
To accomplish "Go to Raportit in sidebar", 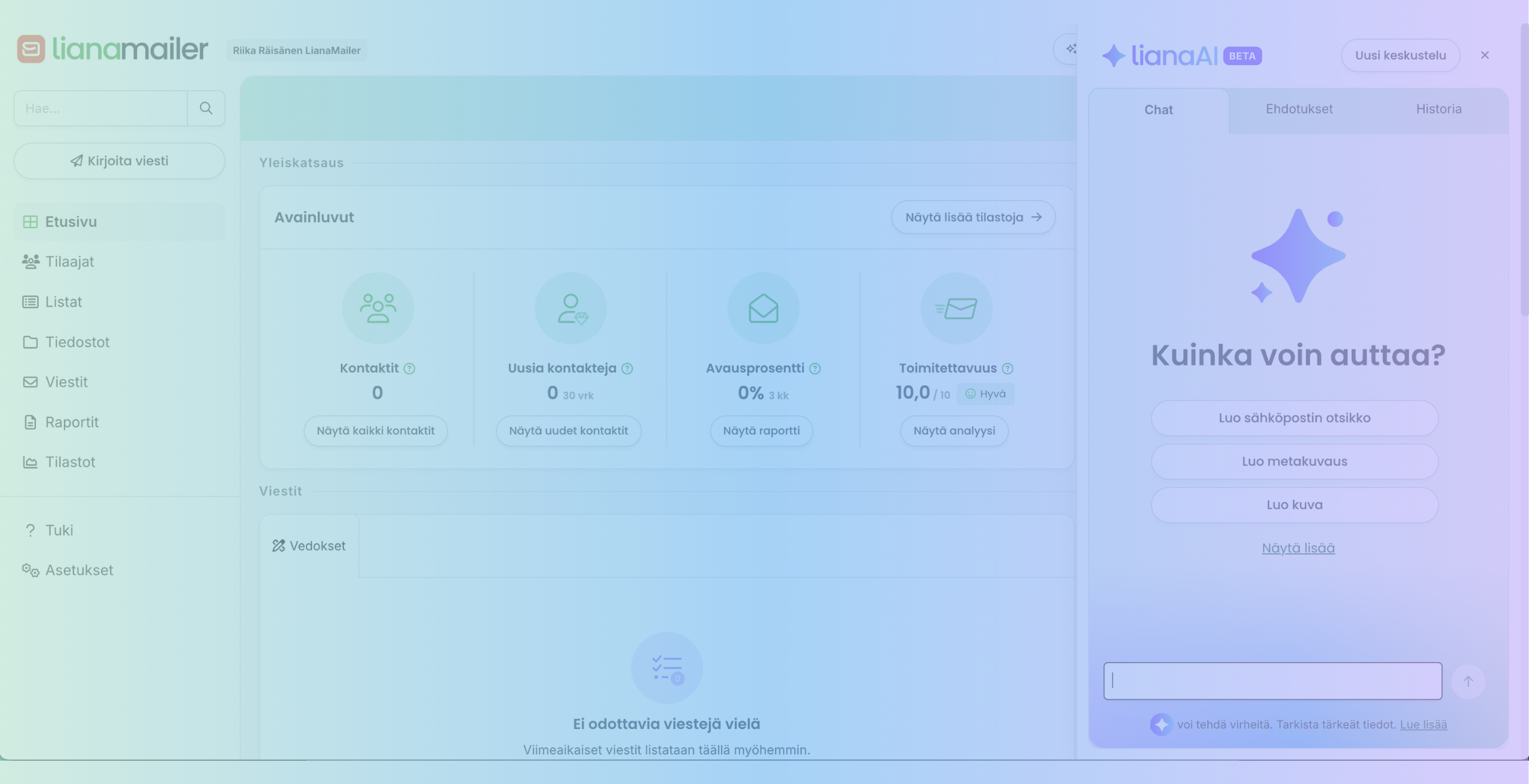I will click(x=72, y=422).
